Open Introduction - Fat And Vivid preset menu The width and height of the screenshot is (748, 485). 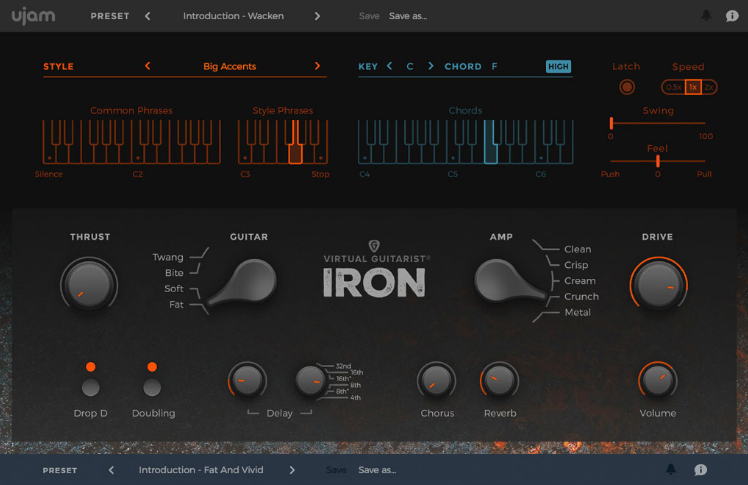201,470
